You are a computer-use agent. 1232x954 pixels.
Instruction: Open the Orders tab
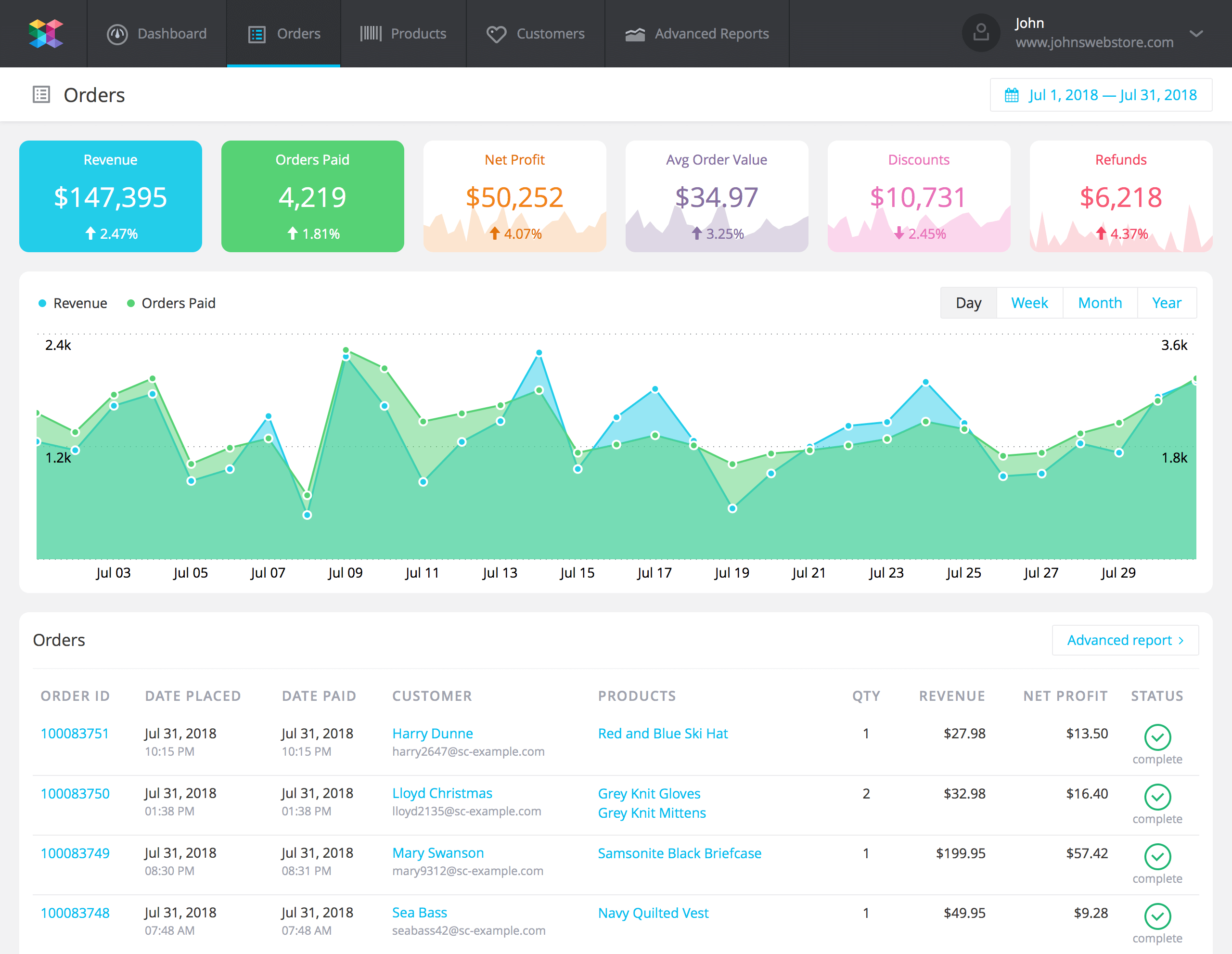pos(284,34)
